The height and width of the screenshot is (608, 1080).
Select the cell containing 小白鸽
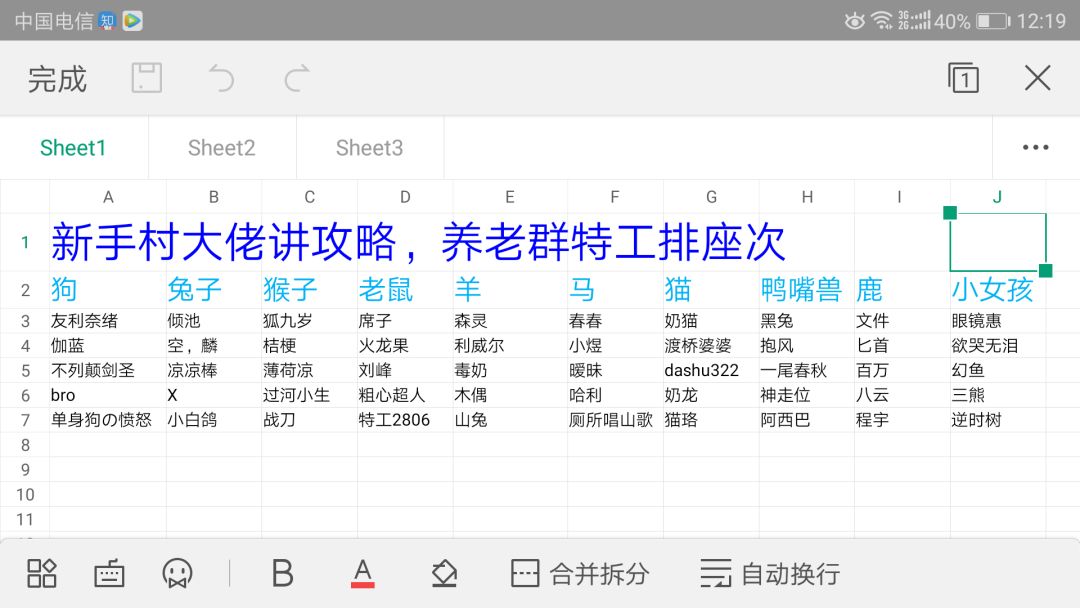pyautogui.click(x=214, y=420)
